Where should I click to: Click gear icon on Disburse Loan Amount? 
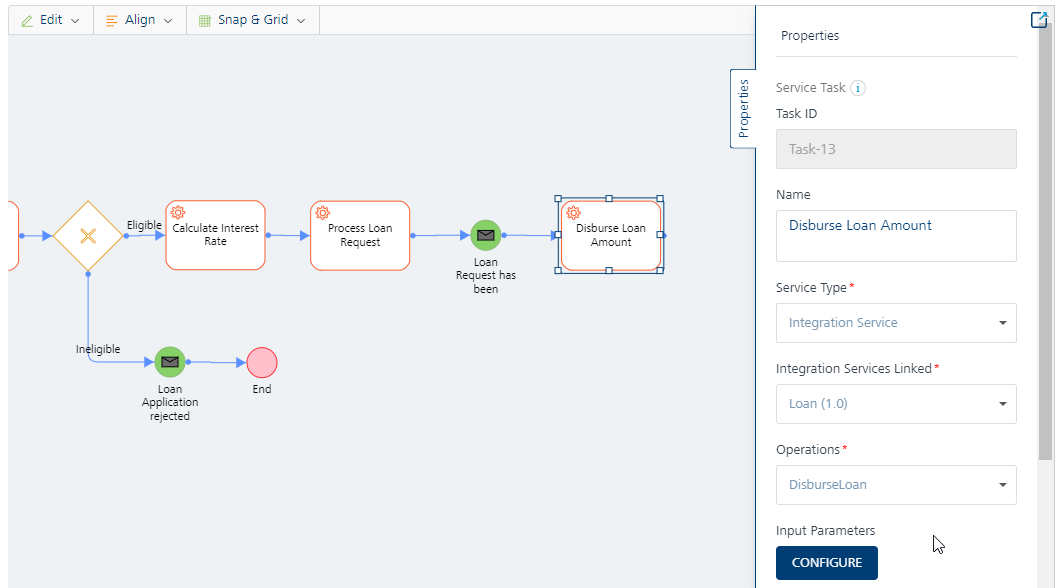[x=574, y=212]
